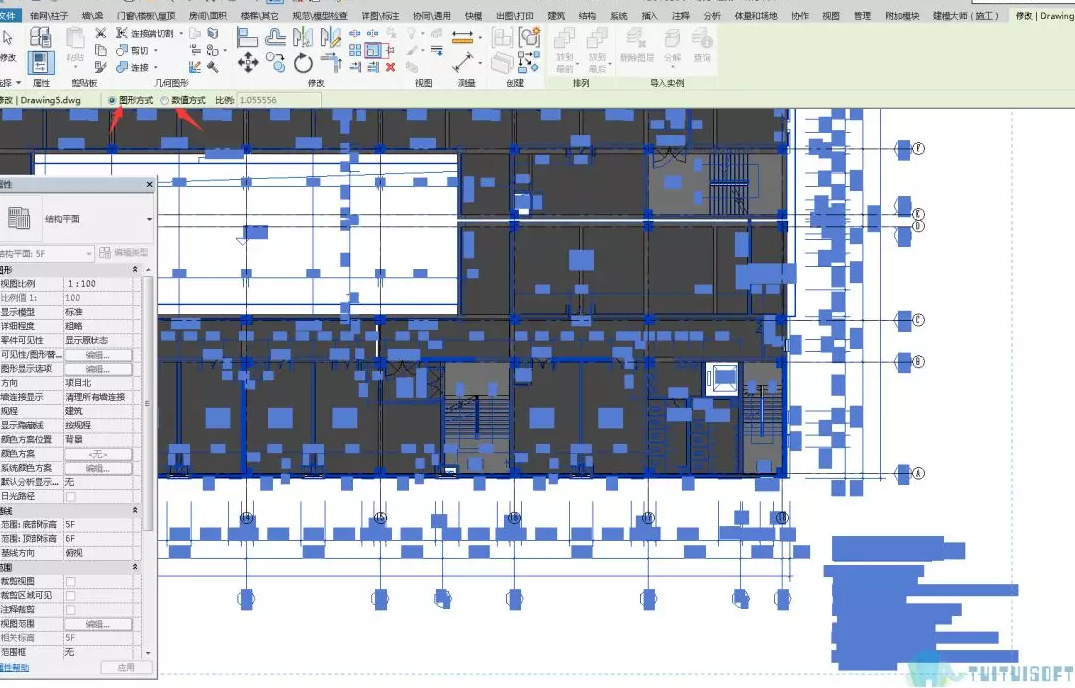This screenshot has height=688, width=1075.
Task: Collapse the 基线 properties group
Action: [x=135, y=511]
